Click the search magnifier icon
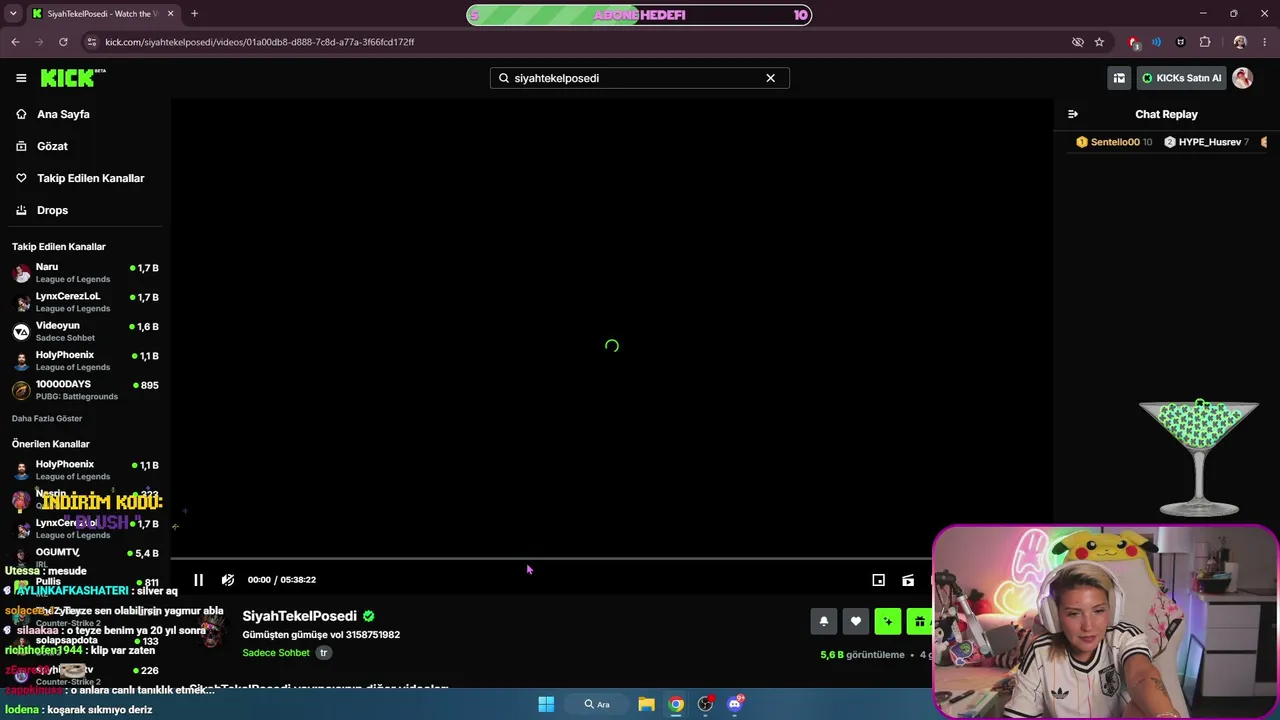This screenshot has width=1280, height=720. 503,78
